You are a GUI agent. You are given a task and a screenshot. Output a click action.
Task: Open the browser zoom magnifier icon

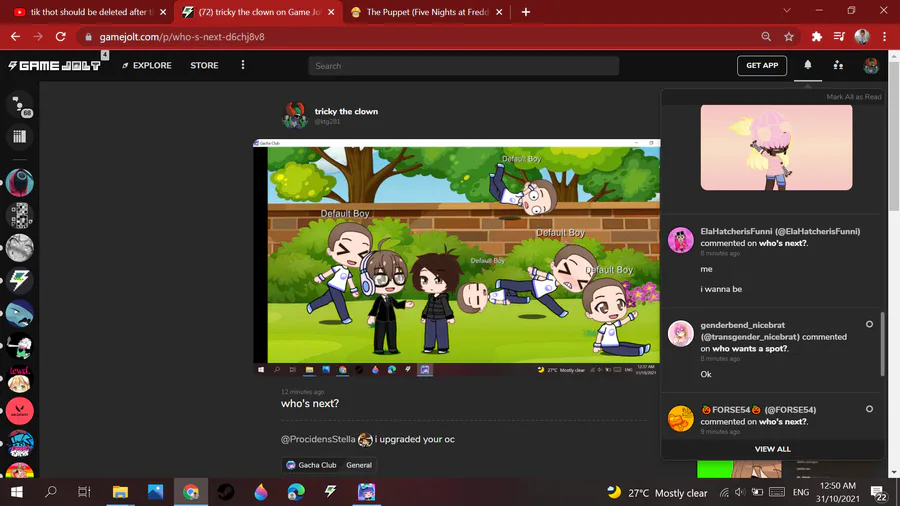(x=766, y=37)
